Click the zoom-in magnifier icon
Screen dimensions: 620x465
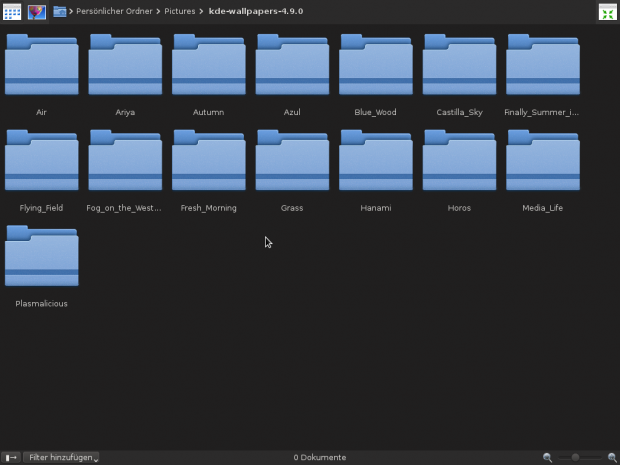pyautogui.click(x=612, y=457)
